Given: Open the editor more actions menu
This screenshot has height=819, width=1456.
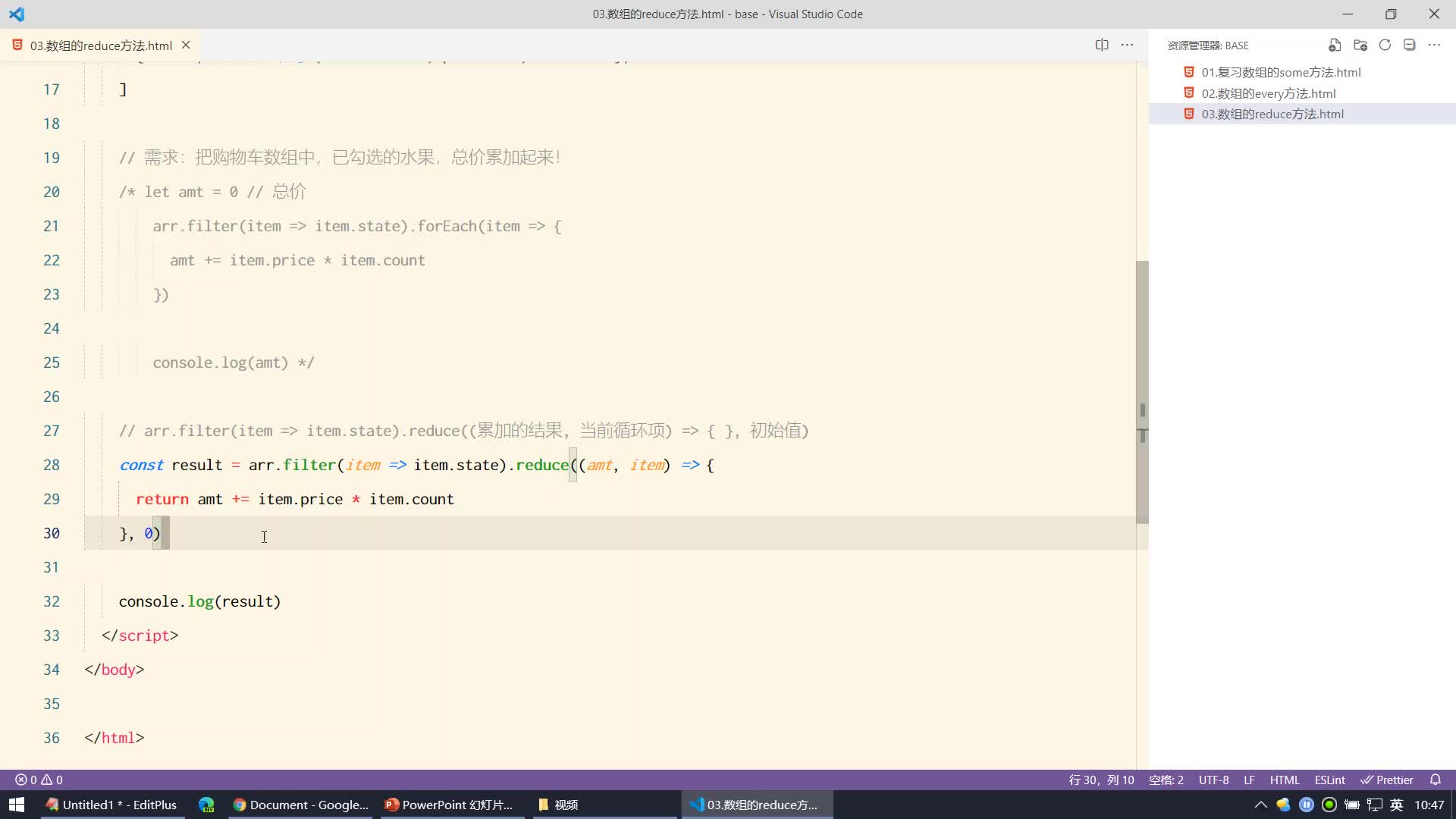Looking at the screenshot, I should [x=1128, y=45].
